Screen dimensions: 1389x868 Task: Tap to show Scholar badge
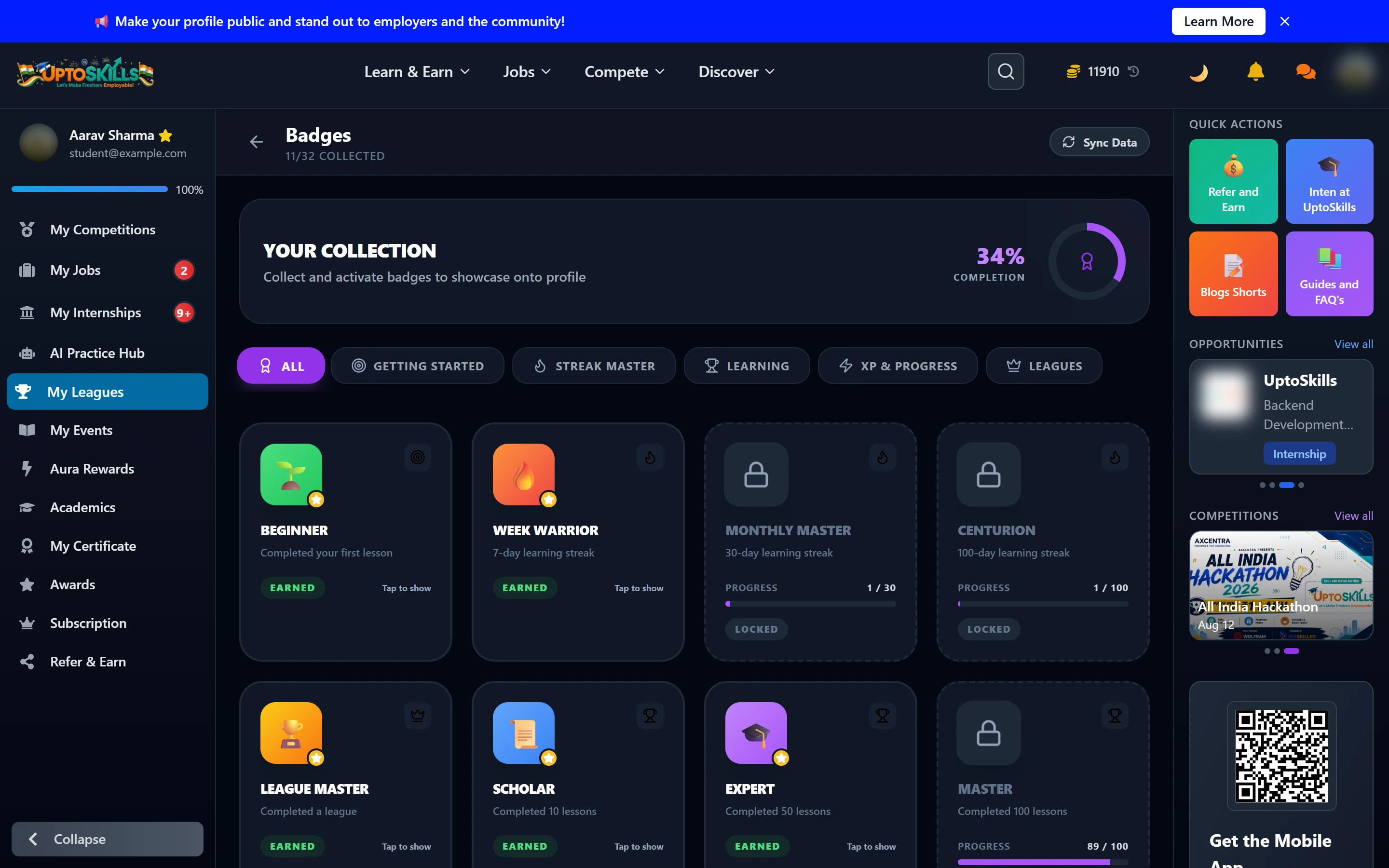coord(639,846)
